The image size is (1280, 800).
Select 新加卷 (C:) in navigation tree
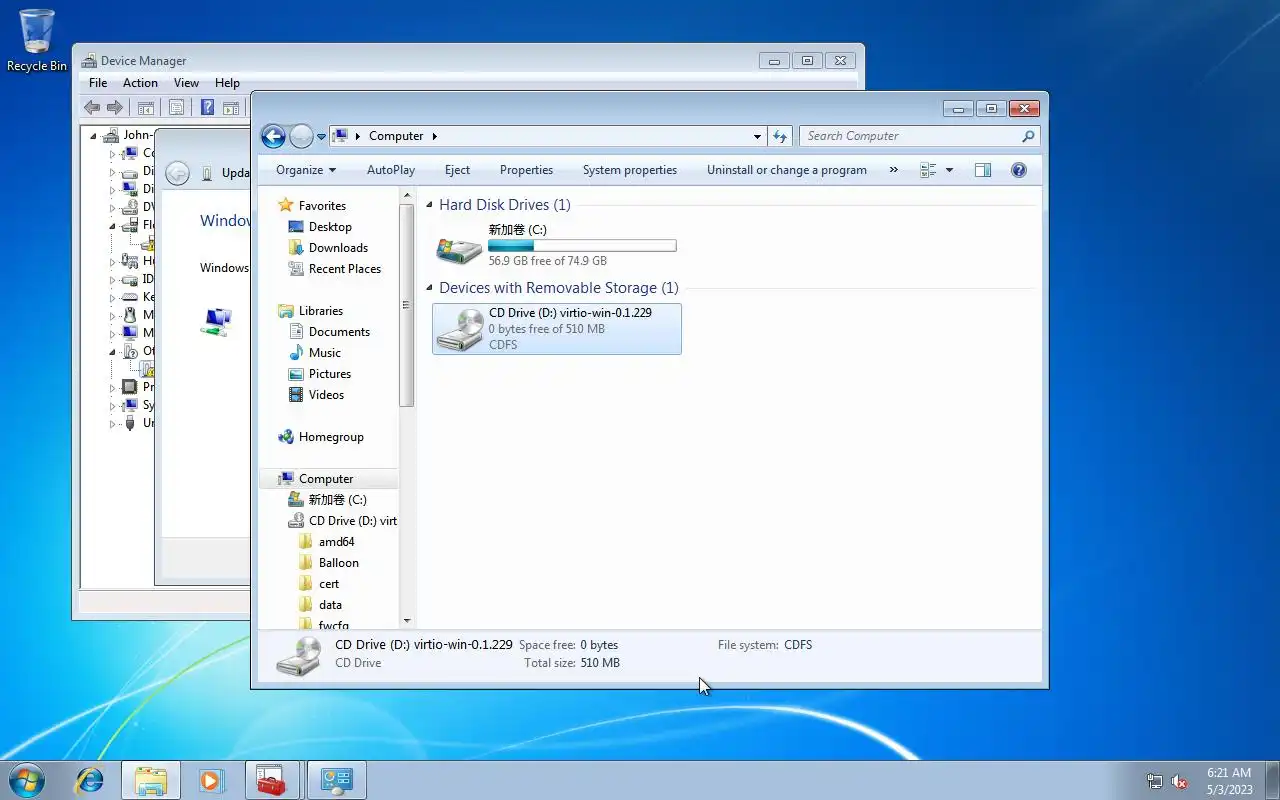[x=337, y=500]
